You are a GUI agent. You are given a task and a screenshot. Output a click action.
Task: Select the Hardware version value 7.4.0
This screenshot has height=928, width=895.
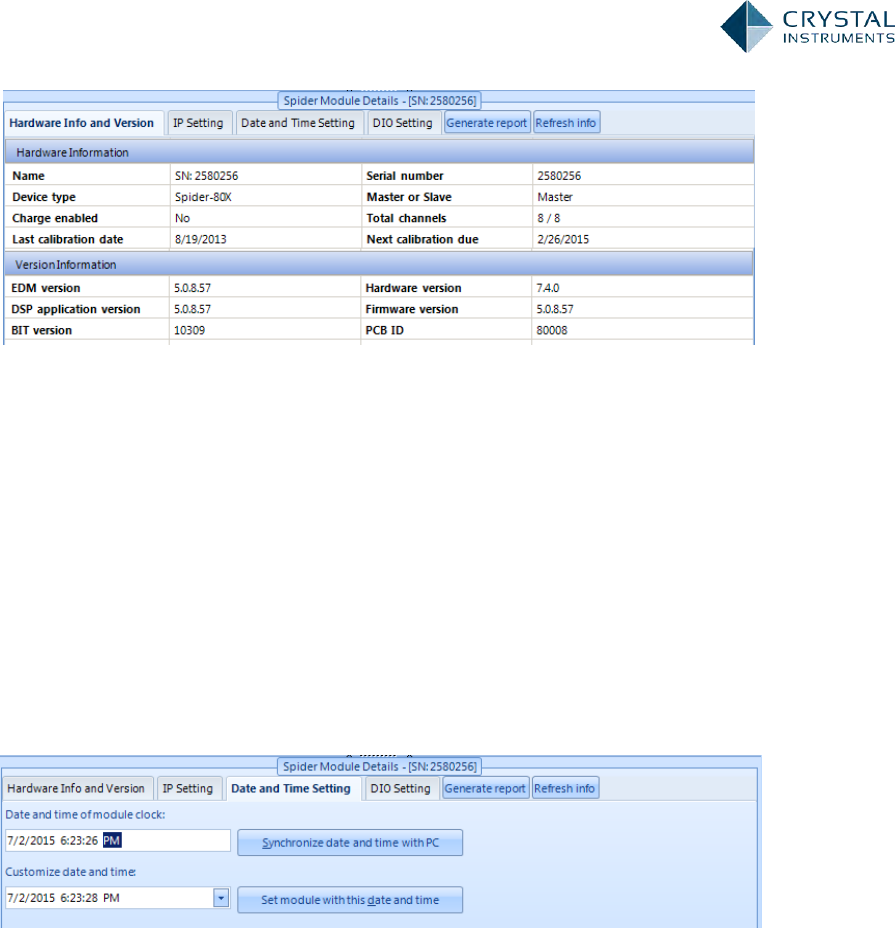(548, 288)
